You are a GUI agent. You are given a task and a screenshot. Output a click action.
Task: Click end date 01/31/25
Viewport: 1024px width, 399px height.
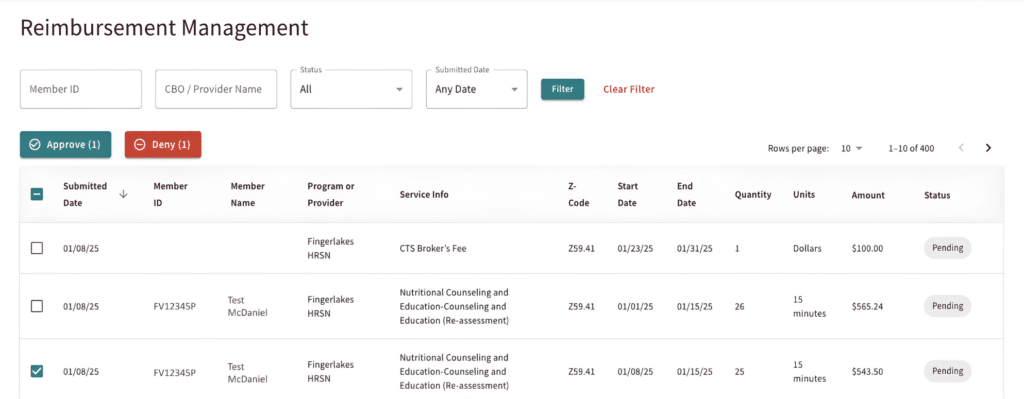click(x=694, y=249)
